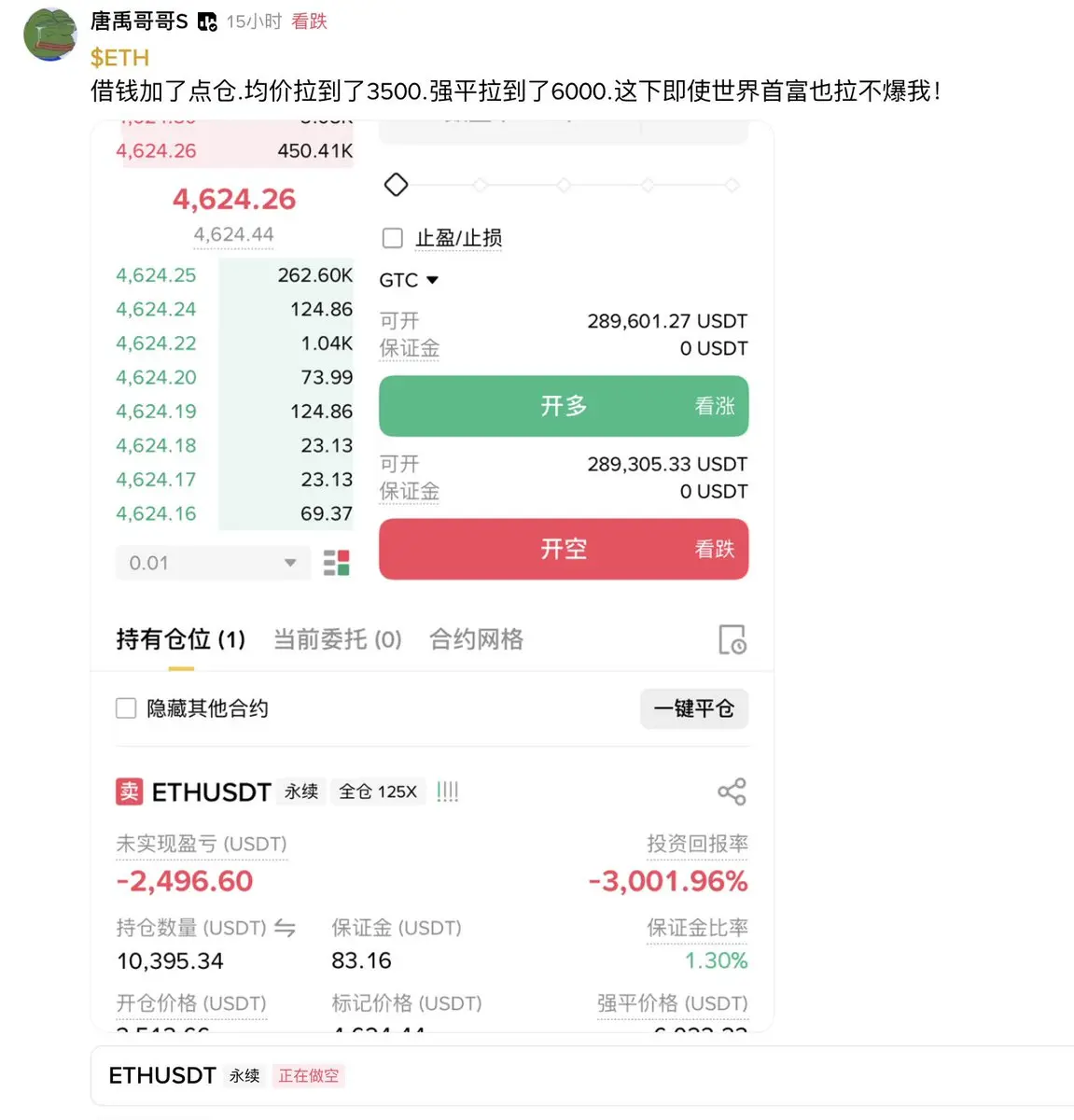
Task: Open the 全仓 125X leverage selector
Action: [x=378, y=791]
